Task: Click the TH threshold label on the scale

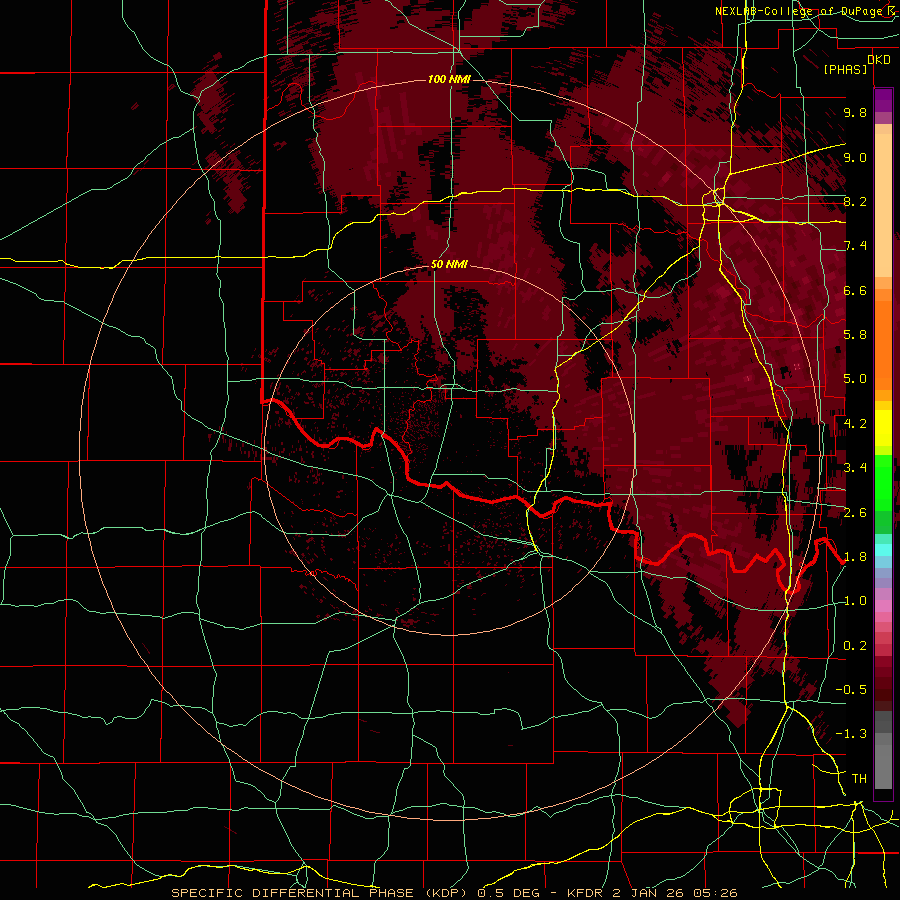Action: pyautogui.click(x=859, y=779)
